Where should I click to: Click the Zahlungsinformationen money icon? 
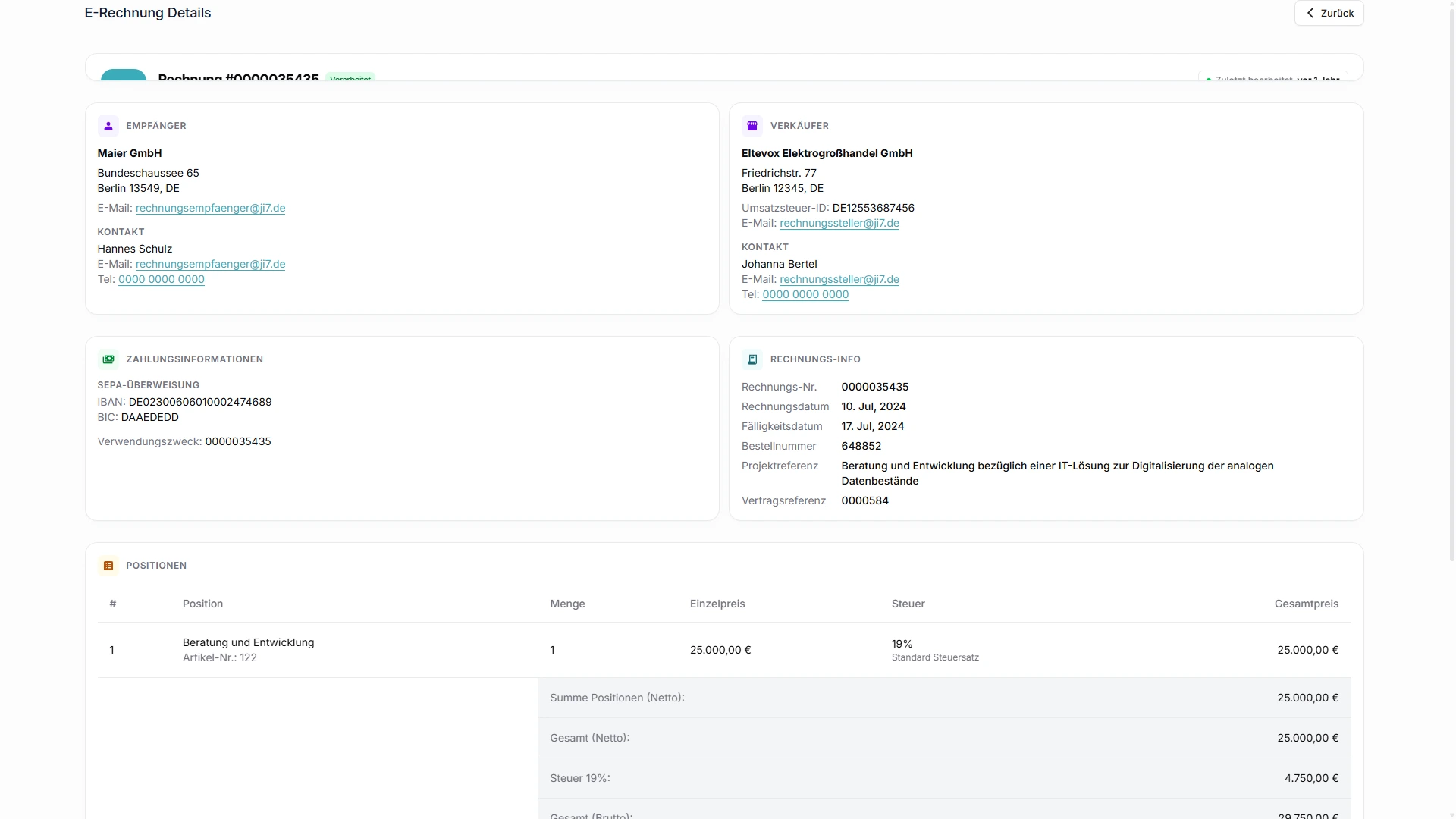click(x=108, y=359)
